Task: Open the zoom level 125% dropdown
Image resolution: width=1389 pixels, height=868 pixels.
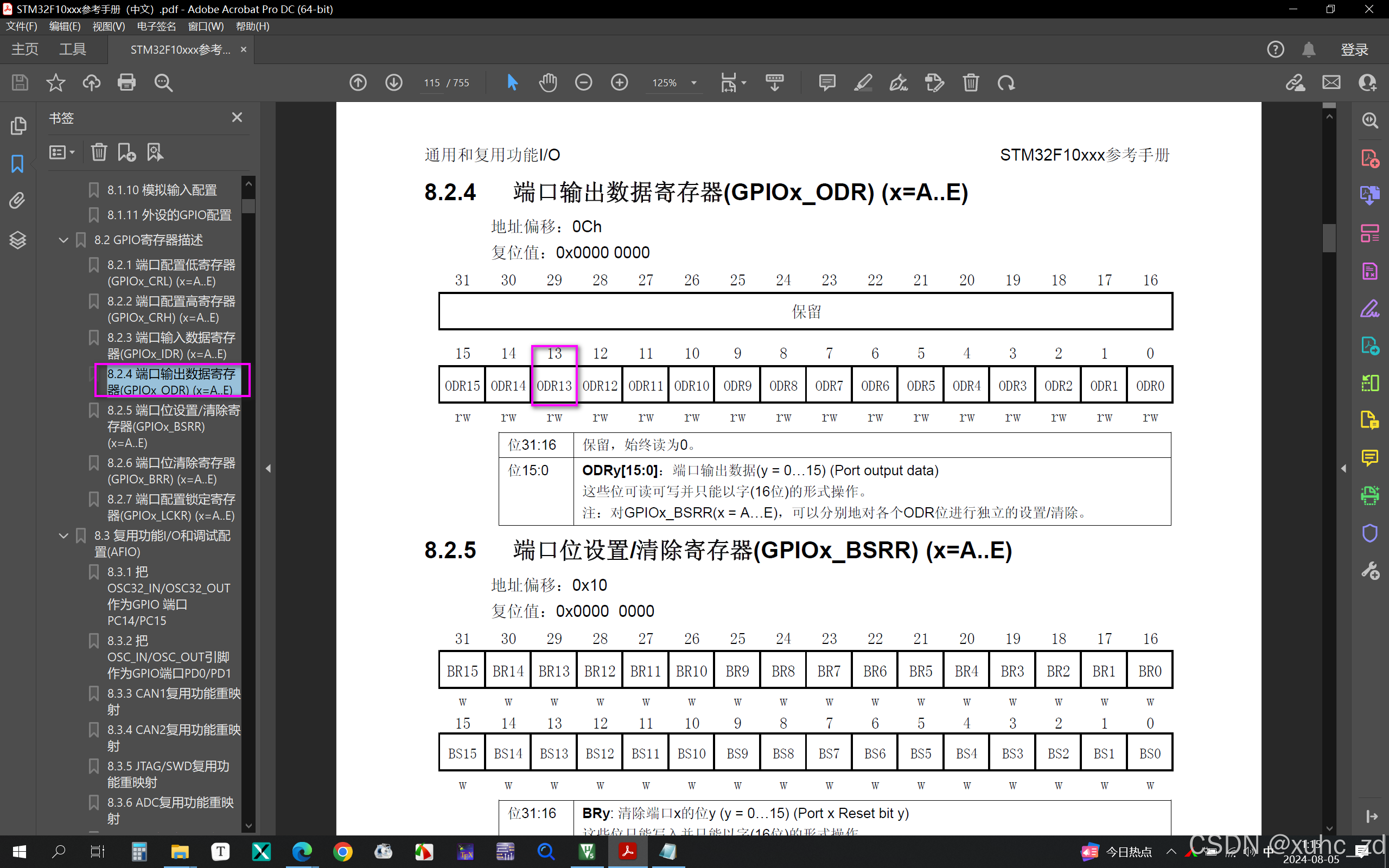Action: (694, 82)
